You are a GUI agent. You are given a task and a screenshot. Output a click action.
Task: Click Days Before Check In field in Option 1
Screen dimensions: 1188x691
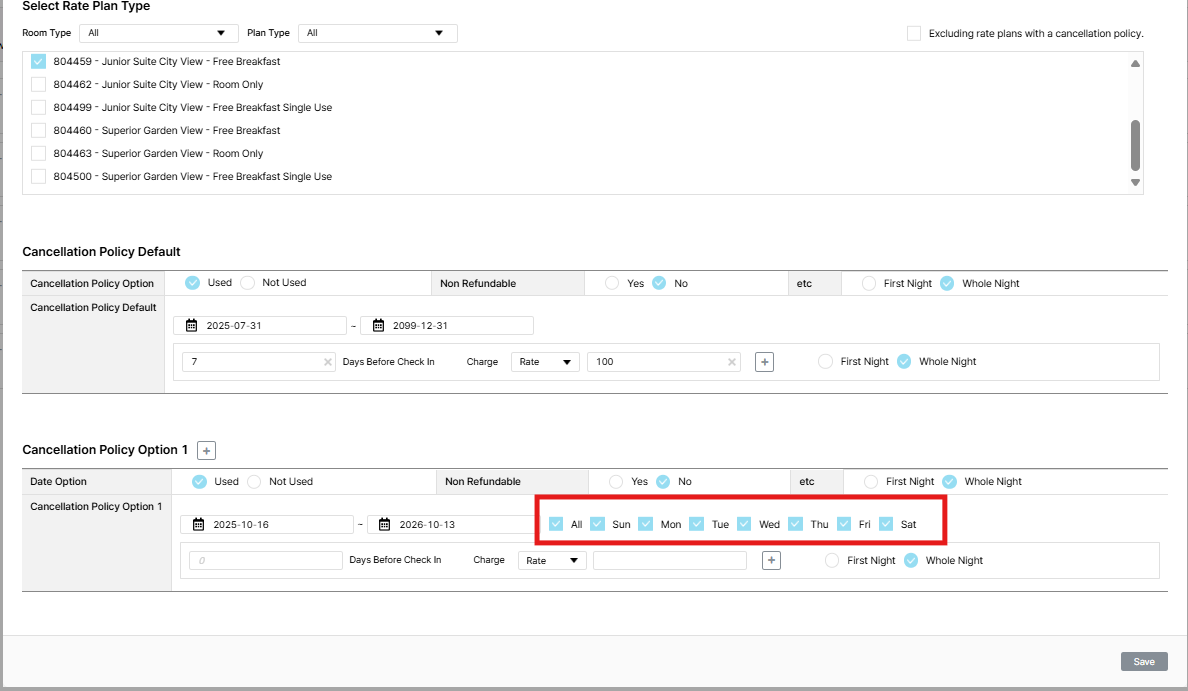[265, 561]
